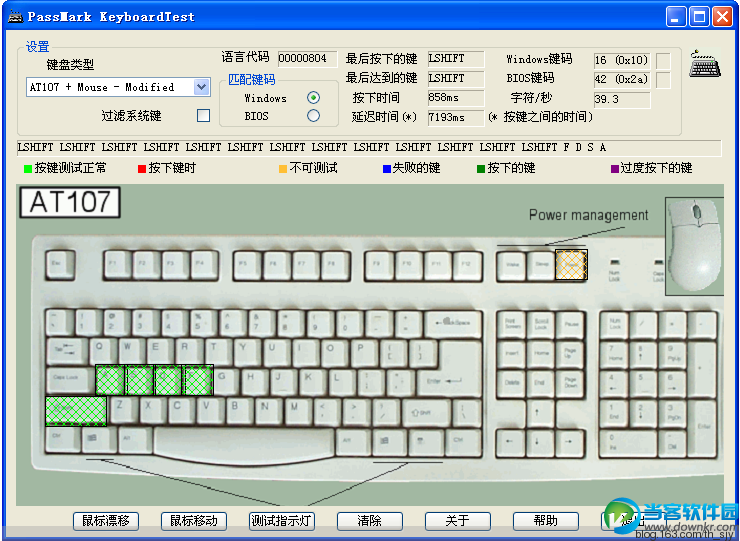Click the tall numpad Enter key
740x541 pixels.
(x=703, y=428)
